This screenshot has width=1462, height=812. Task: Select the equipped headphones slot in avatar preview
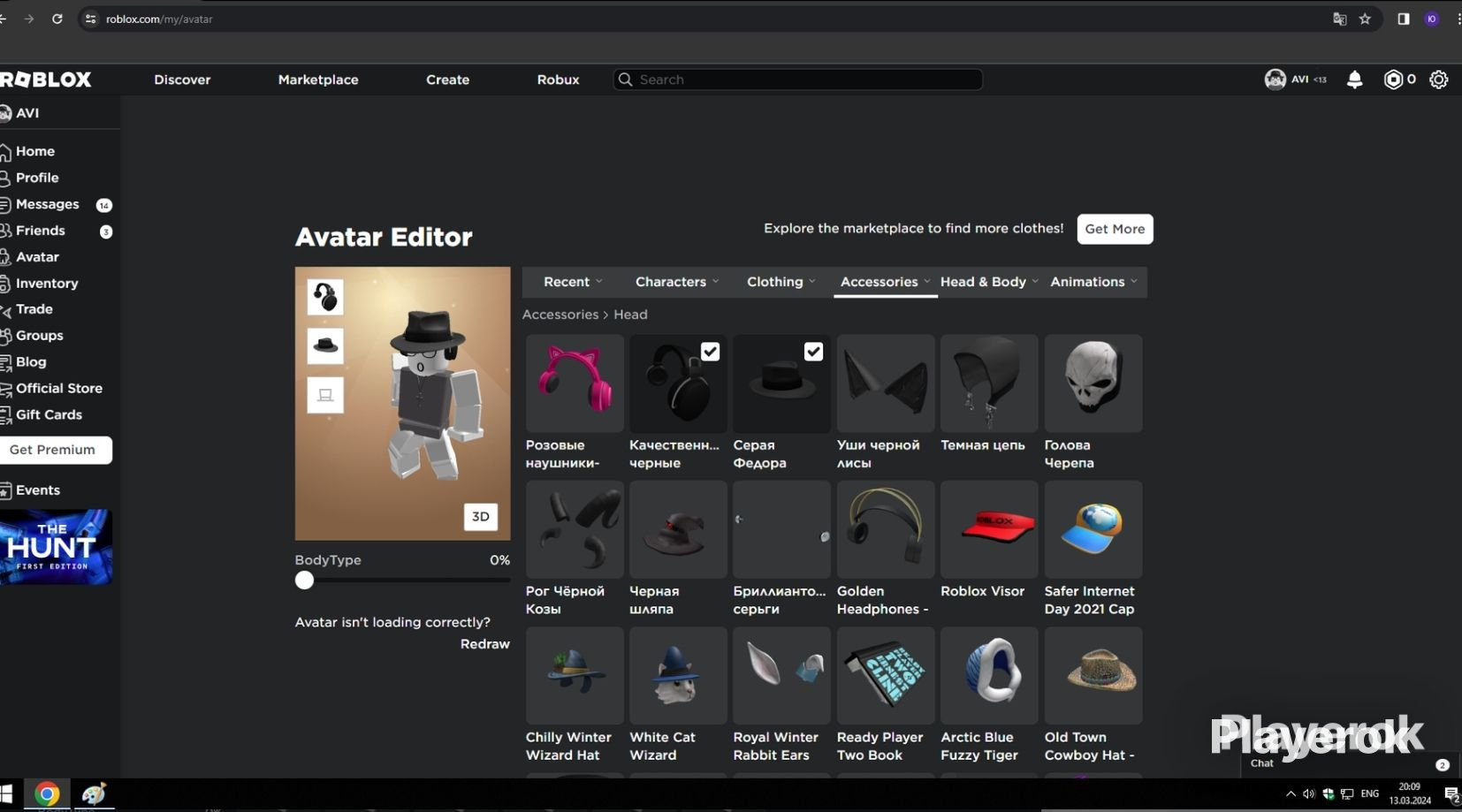[x=325, y=297]
